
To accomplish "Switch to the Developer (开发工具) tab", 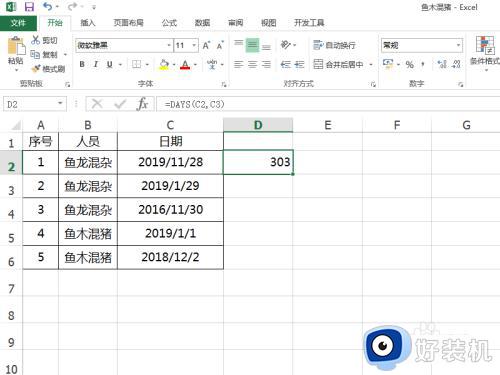I will tap(309, 23).
